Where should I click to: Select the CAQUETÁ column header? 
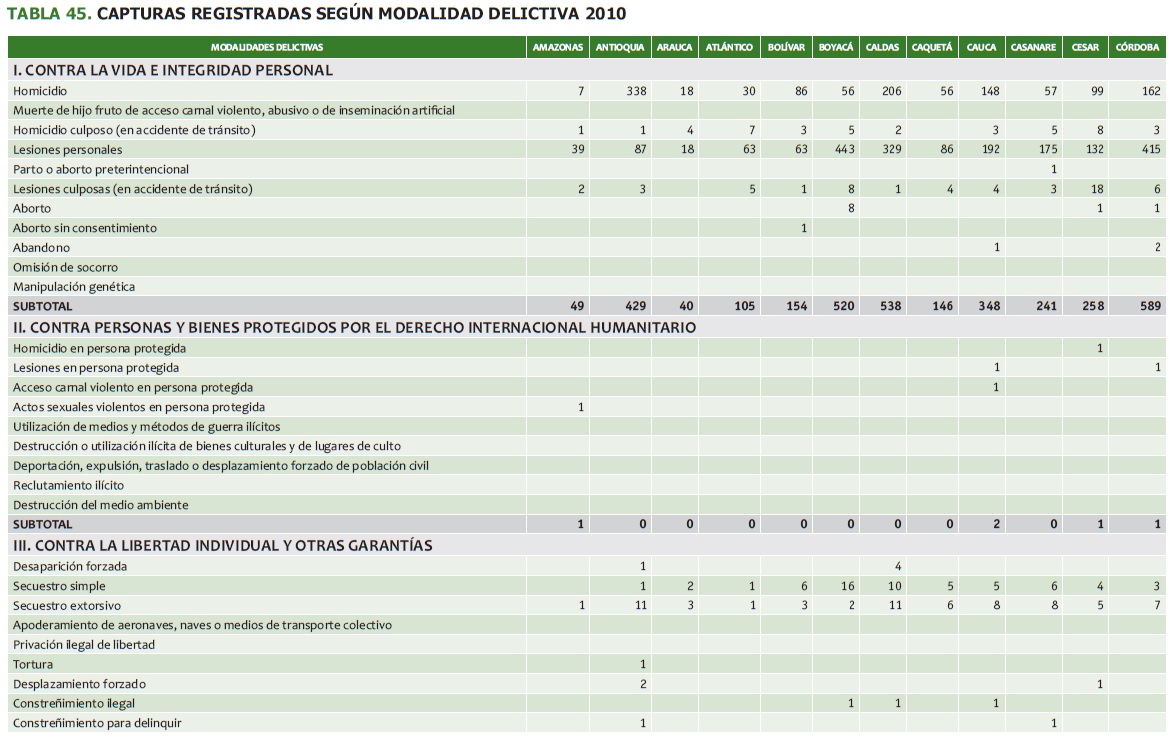(932, 47)
